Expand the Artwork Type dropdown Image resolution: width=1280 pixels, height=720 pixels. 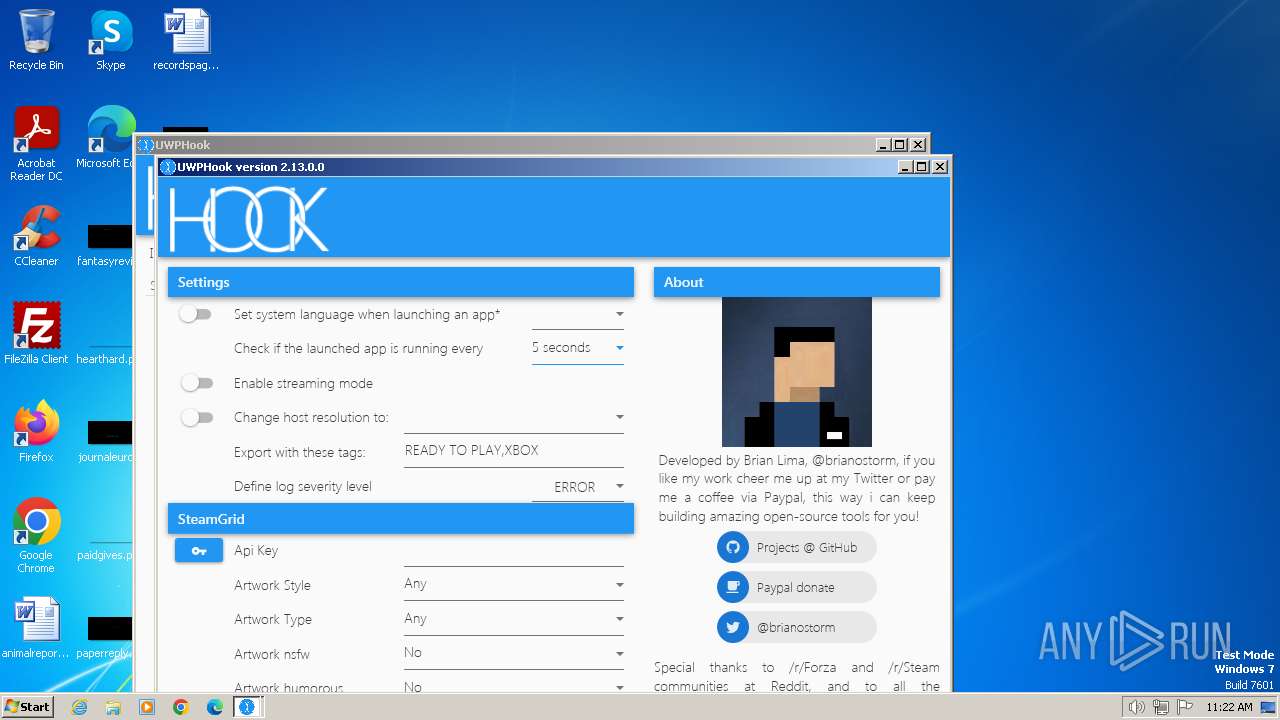coord(514,619)
